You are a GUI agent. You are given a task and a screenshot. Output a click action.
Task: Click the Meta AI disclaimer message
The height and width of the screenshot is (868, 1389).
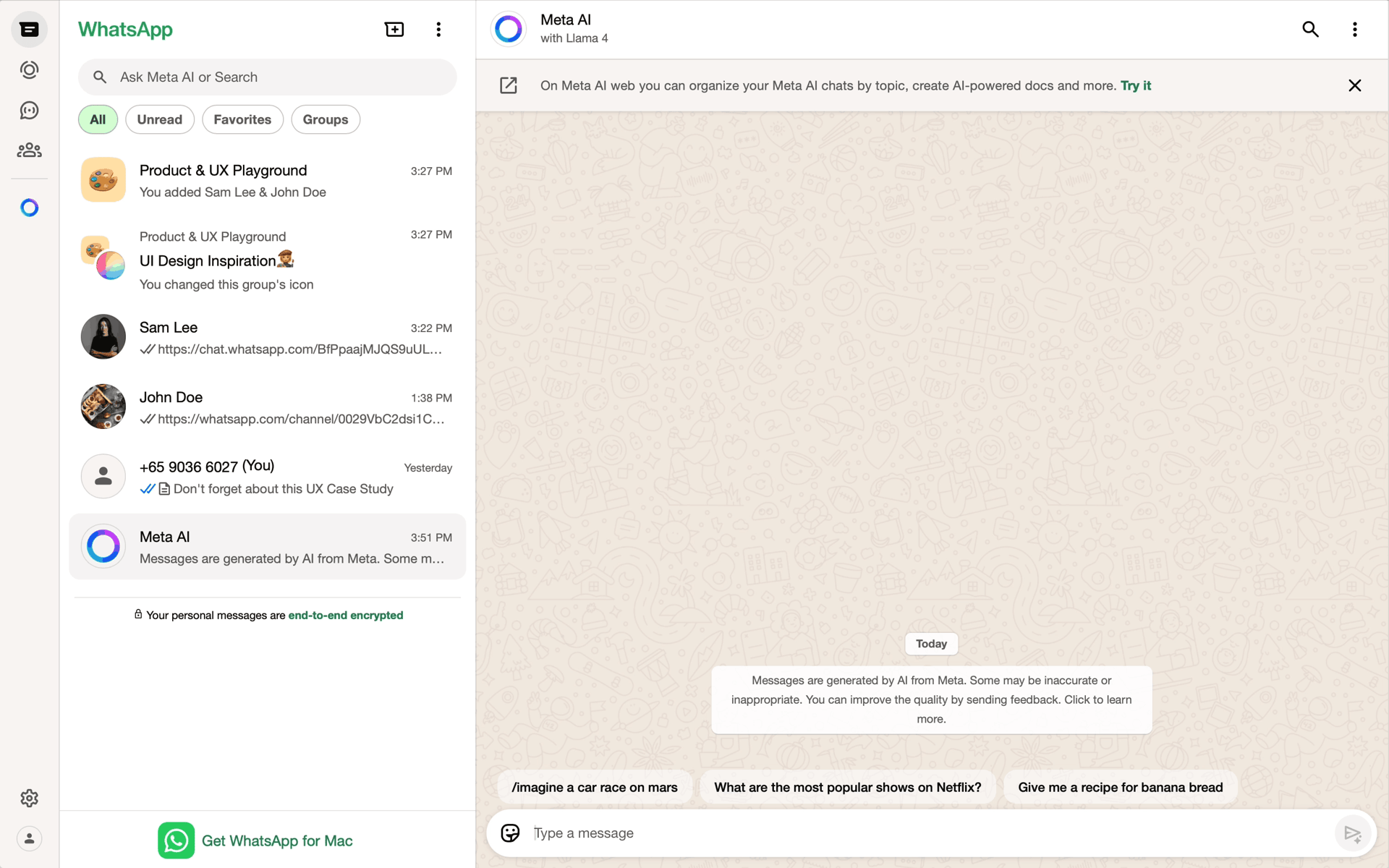[x=932, y=700]
